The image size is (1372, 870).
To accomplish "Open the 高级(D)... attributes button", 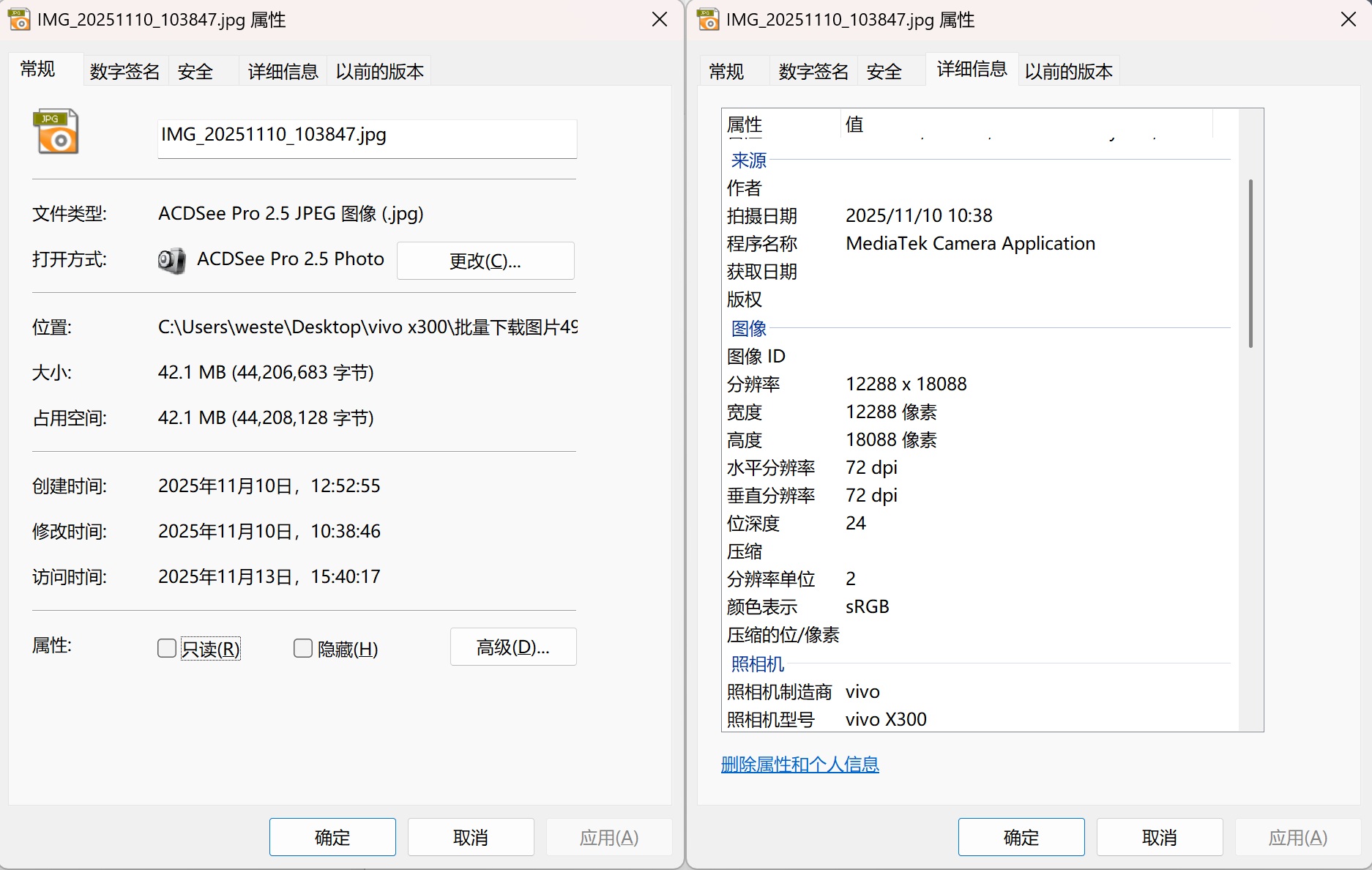I will [x=513, y=647].
